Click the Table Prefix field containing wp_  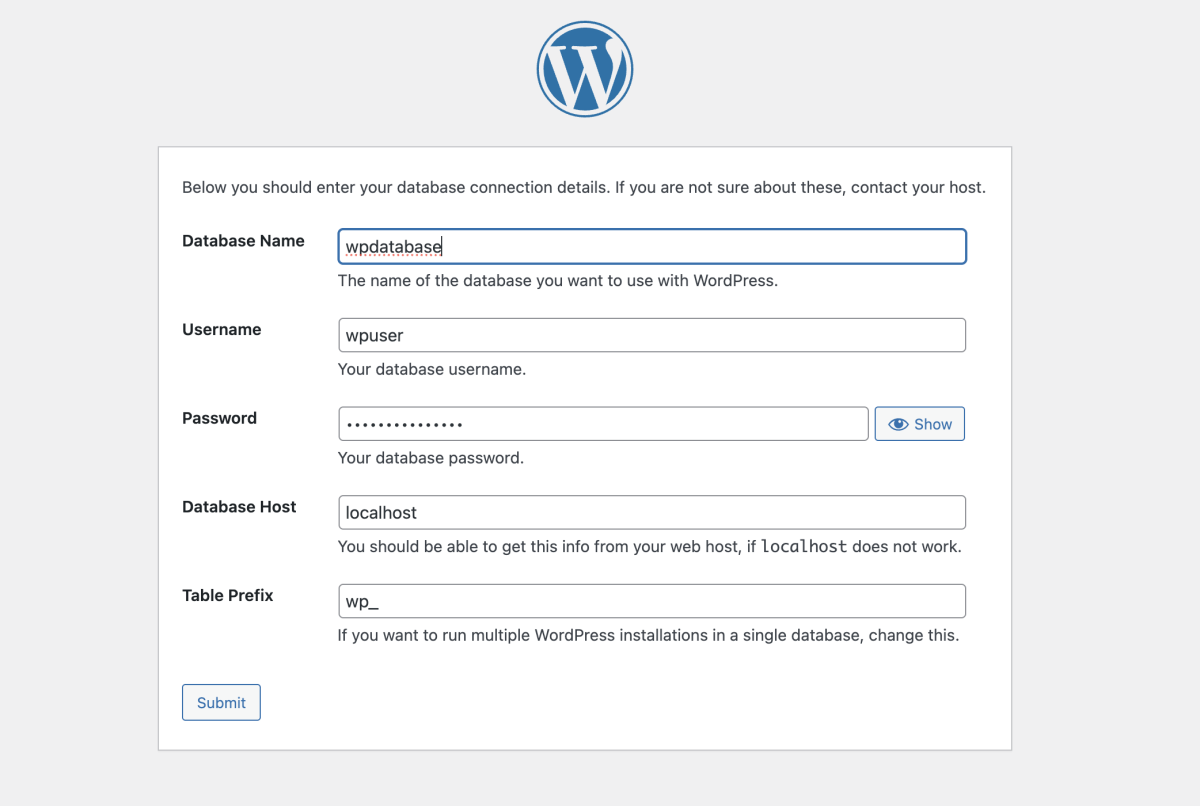pyautogui.click(x=652, y=601)
